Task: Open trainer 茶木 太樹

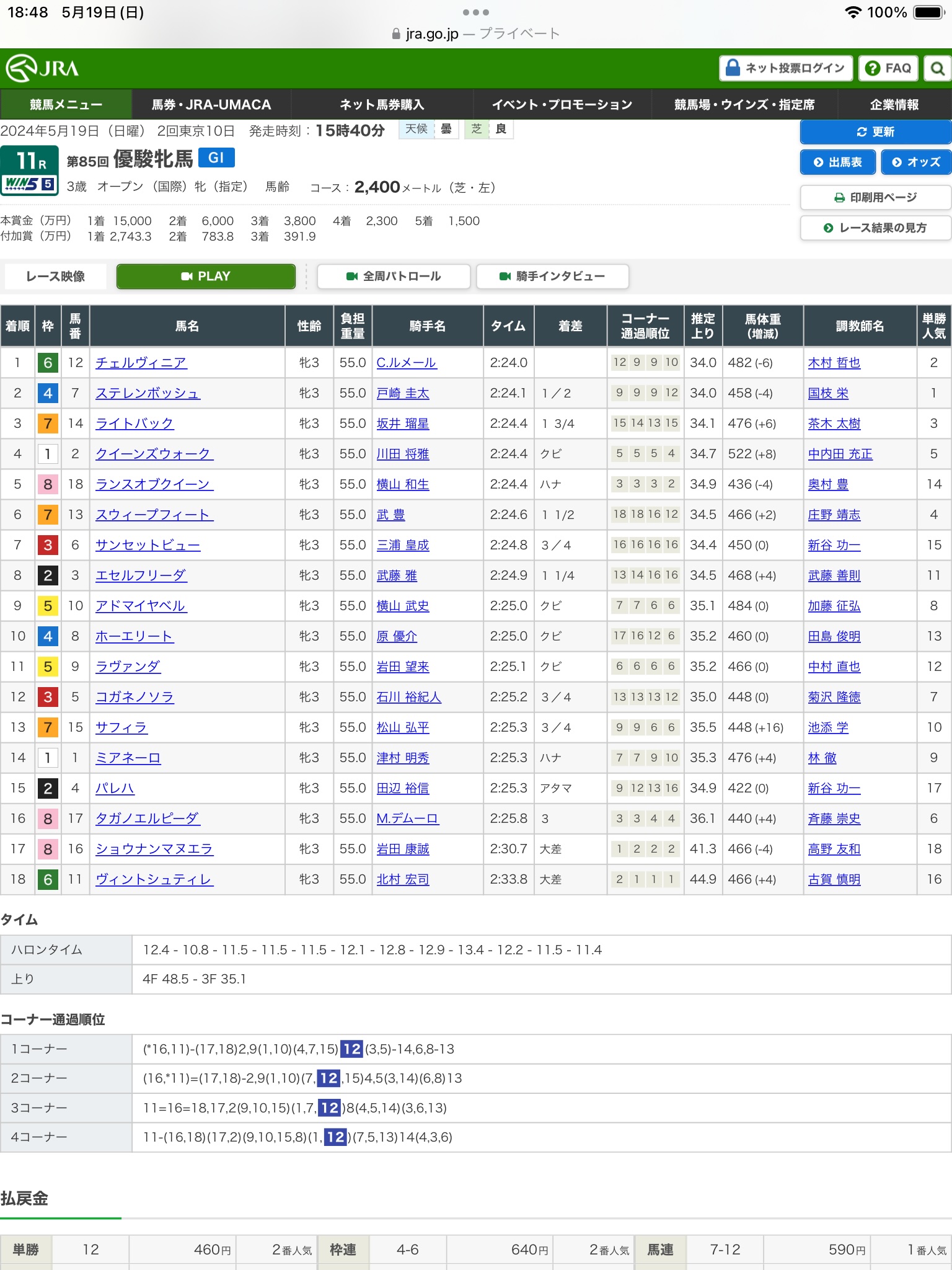Action: pos(834,424)
